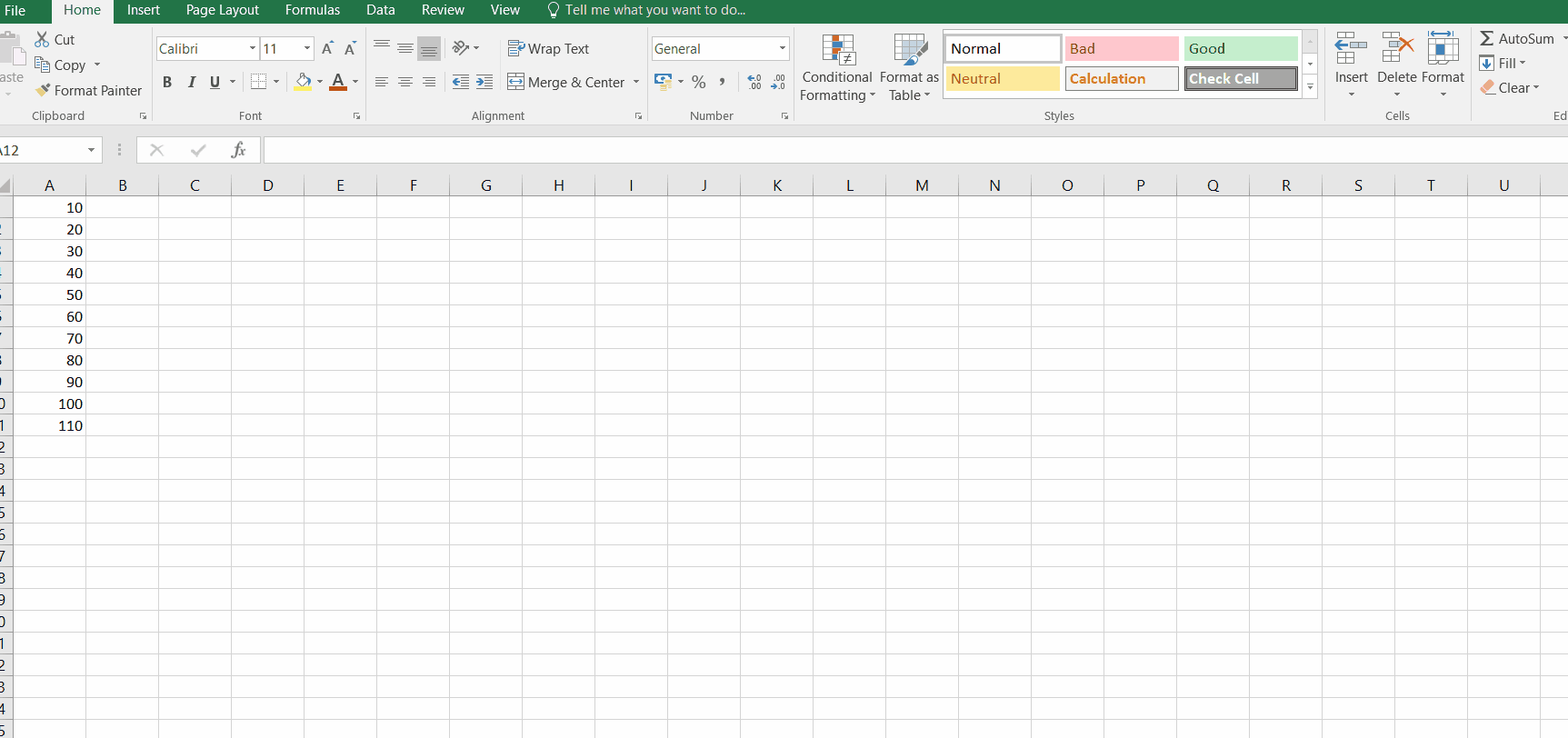Image resolution: width=1568 pixels, height=738 pixels.
Task: Open the font name dropdown
Action: (252, 48)
